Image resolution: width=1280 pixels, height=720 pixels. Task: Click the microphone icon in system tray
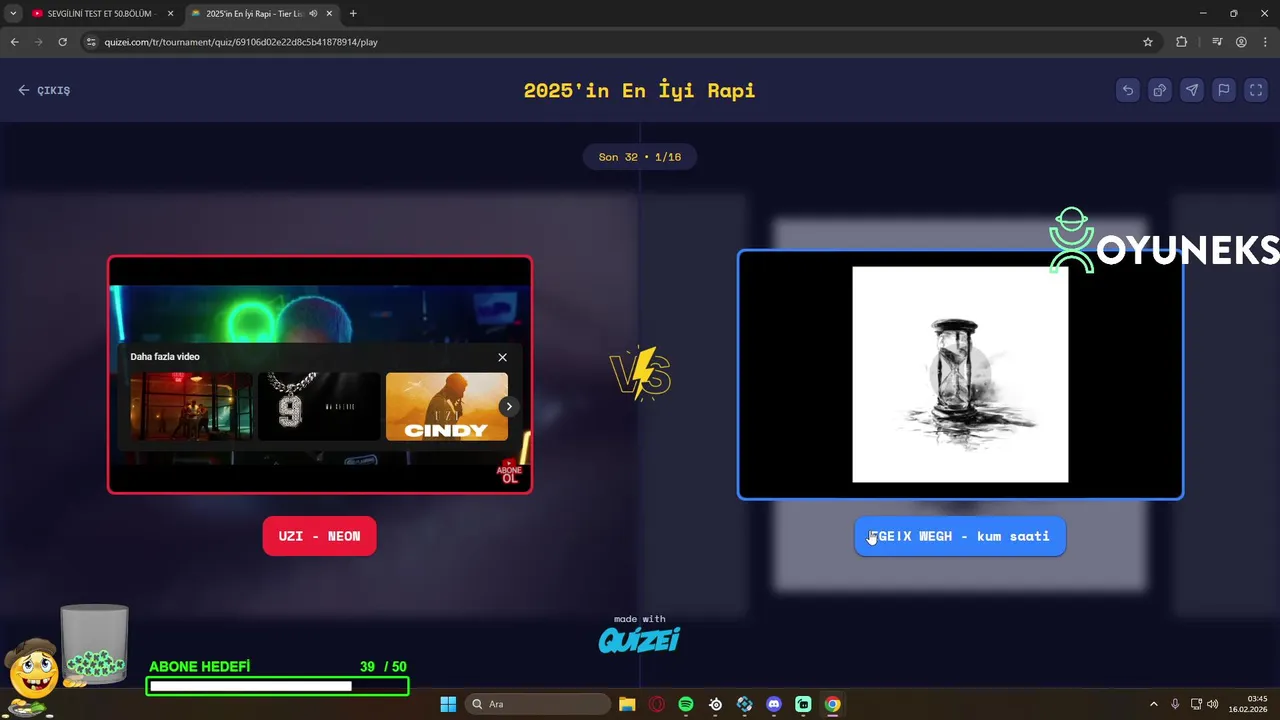[x=1175, y=704]
